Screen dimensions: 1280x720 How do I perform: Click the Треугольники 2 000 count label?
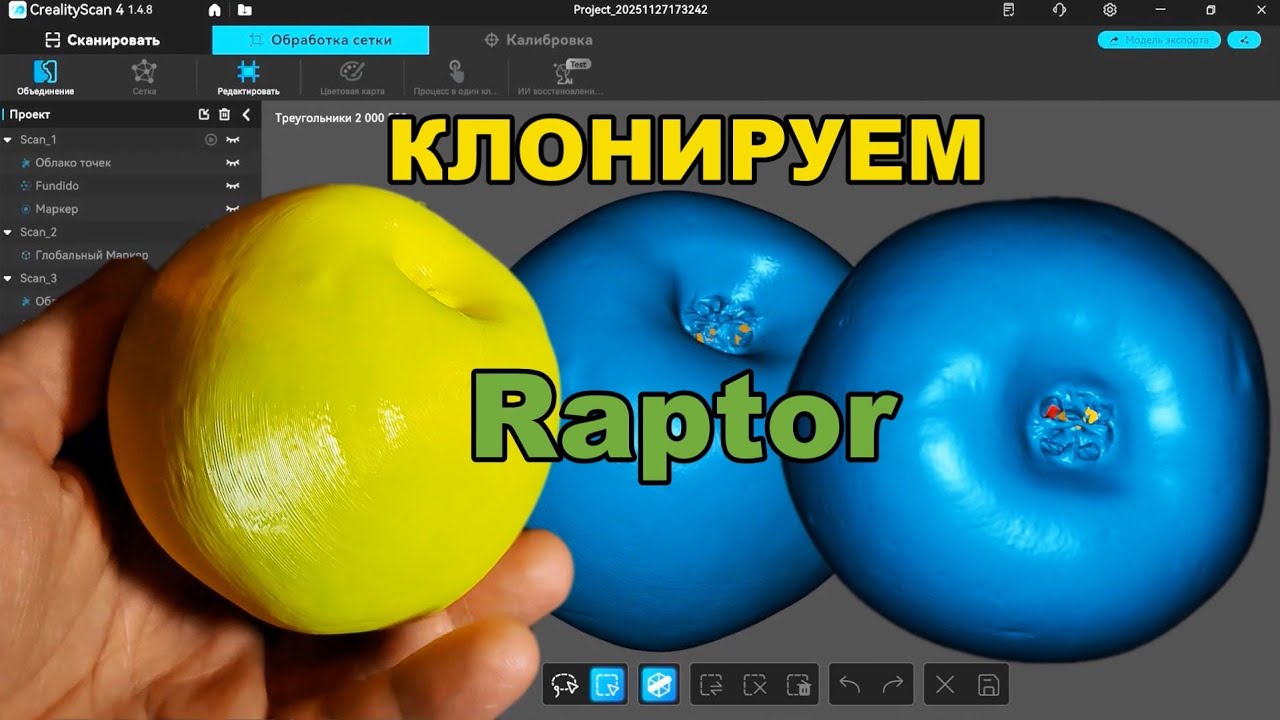coord(331,117)
